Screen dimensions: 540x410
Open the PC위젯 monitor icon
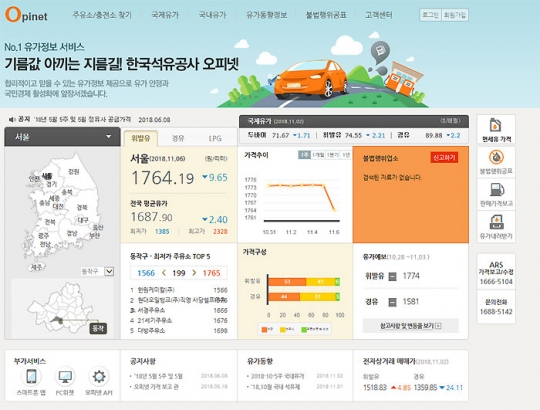click(x=65, y=377)
